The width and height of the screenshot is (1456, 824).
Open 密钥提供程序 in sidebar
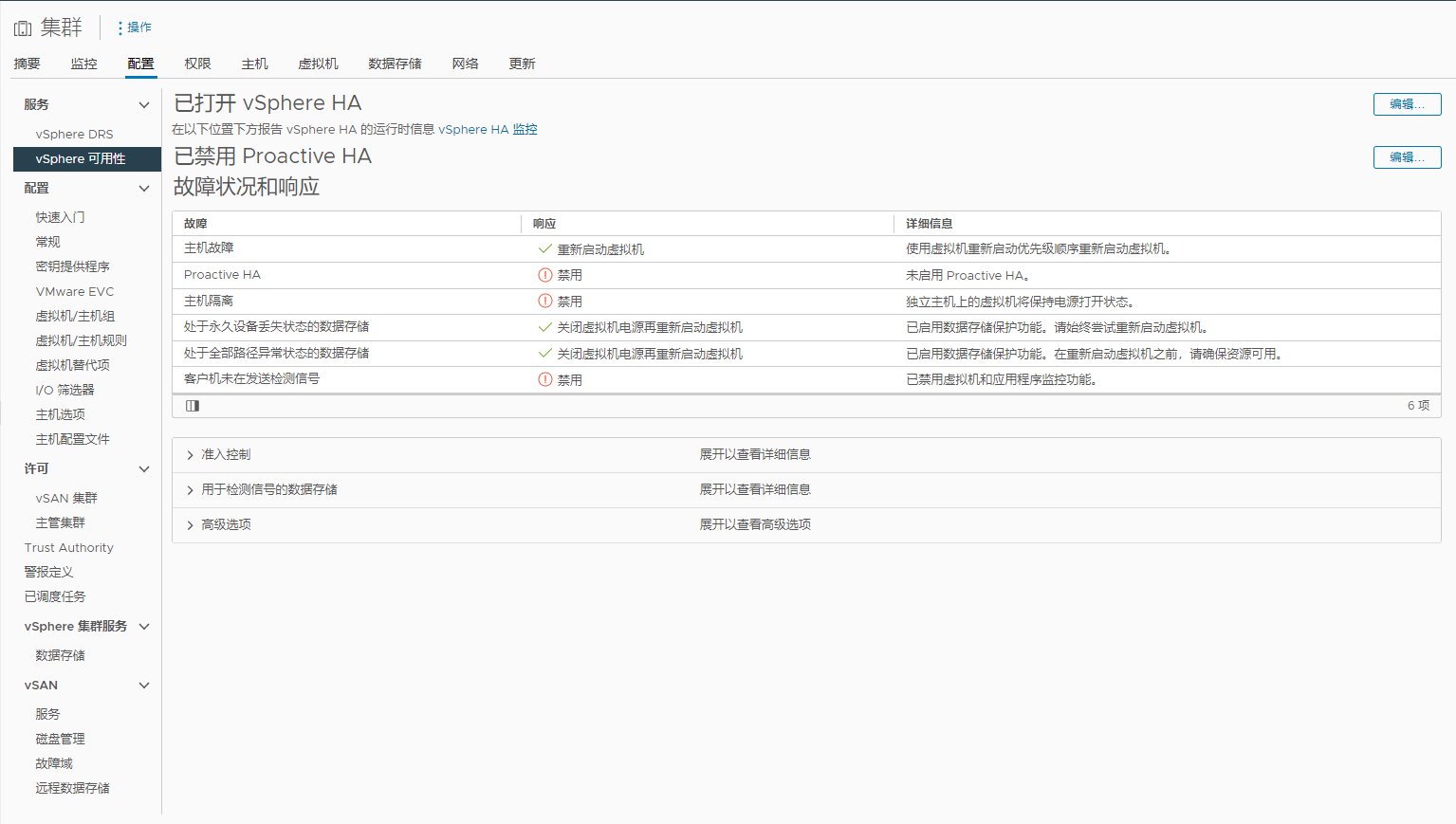(x=73, y=266)
